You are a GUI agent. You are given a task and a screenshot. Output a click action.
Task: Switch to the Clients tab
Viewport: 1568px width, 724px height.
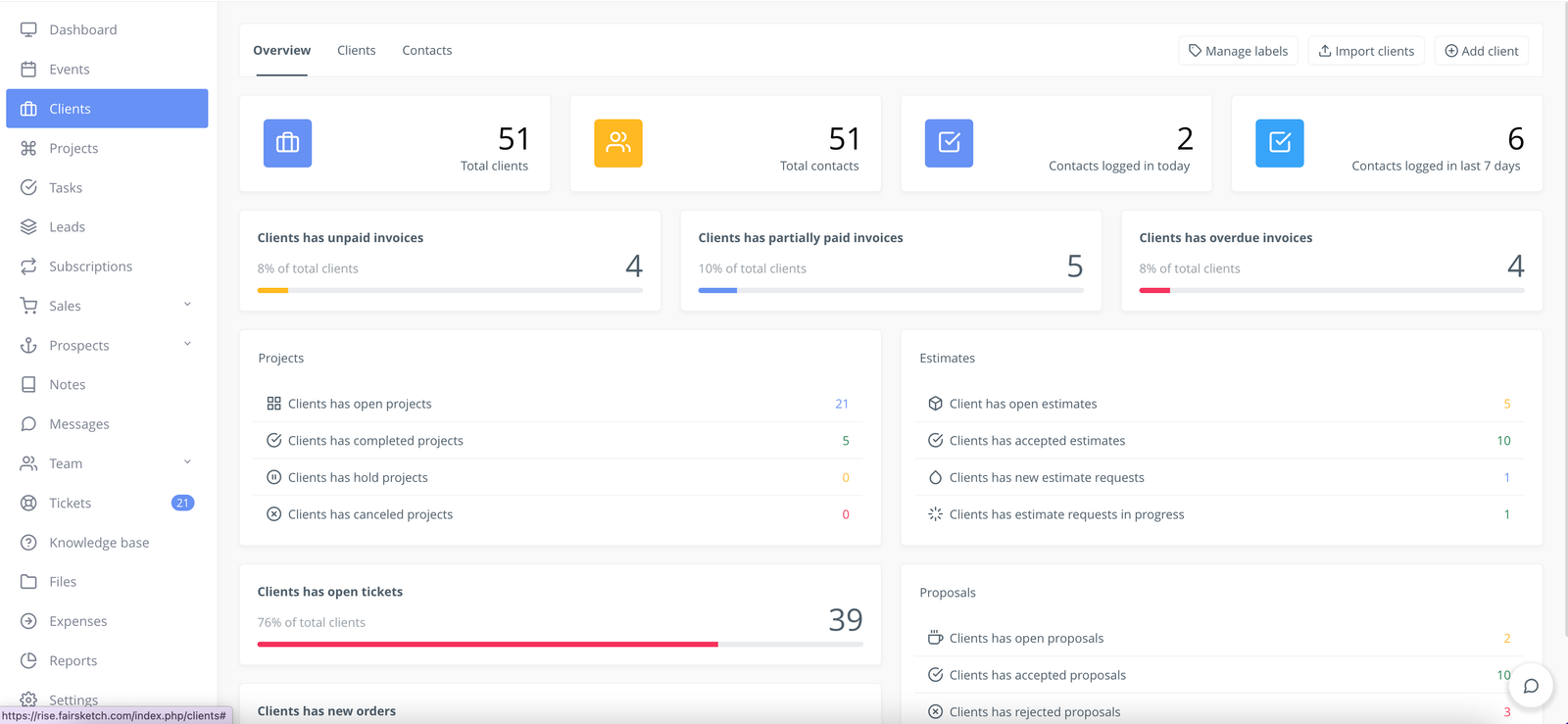tap(356, 51)
